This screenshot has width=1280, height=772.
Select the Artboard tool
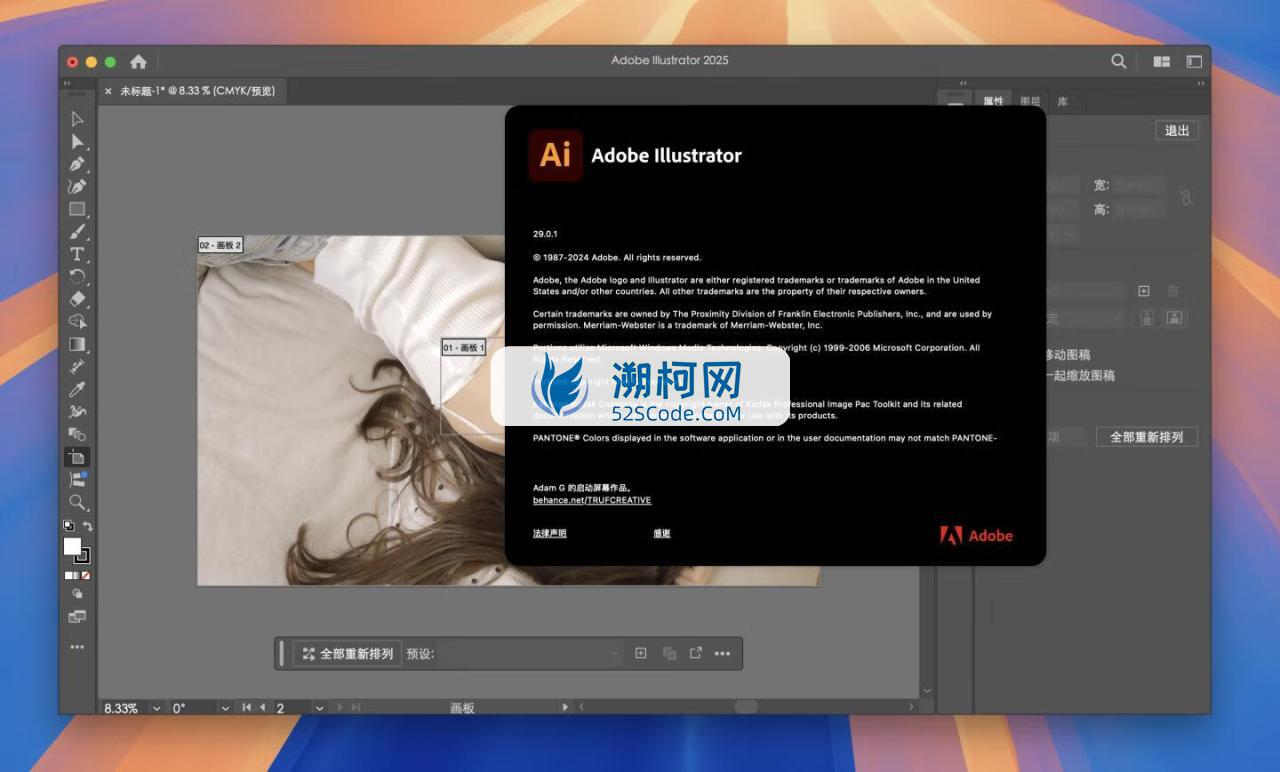77,457
